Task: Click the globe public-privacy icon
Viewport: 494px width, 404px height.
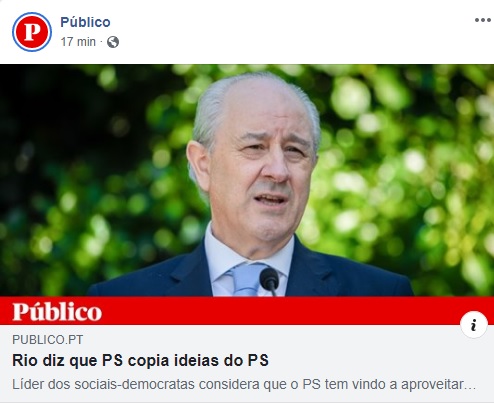Action: [x=113, y=42]
